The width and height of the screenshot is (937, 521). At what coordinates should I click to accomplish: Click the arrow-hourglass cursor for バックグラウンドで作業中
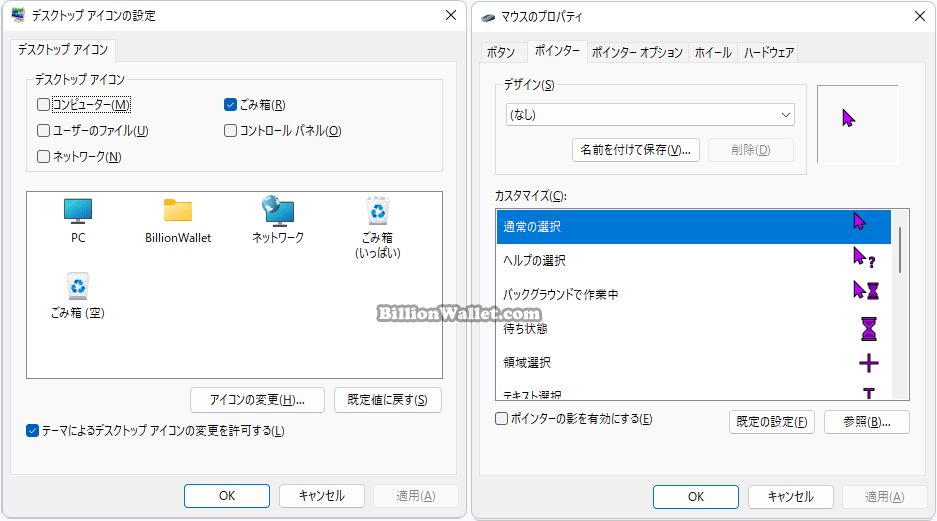click(x=866, y=290)
